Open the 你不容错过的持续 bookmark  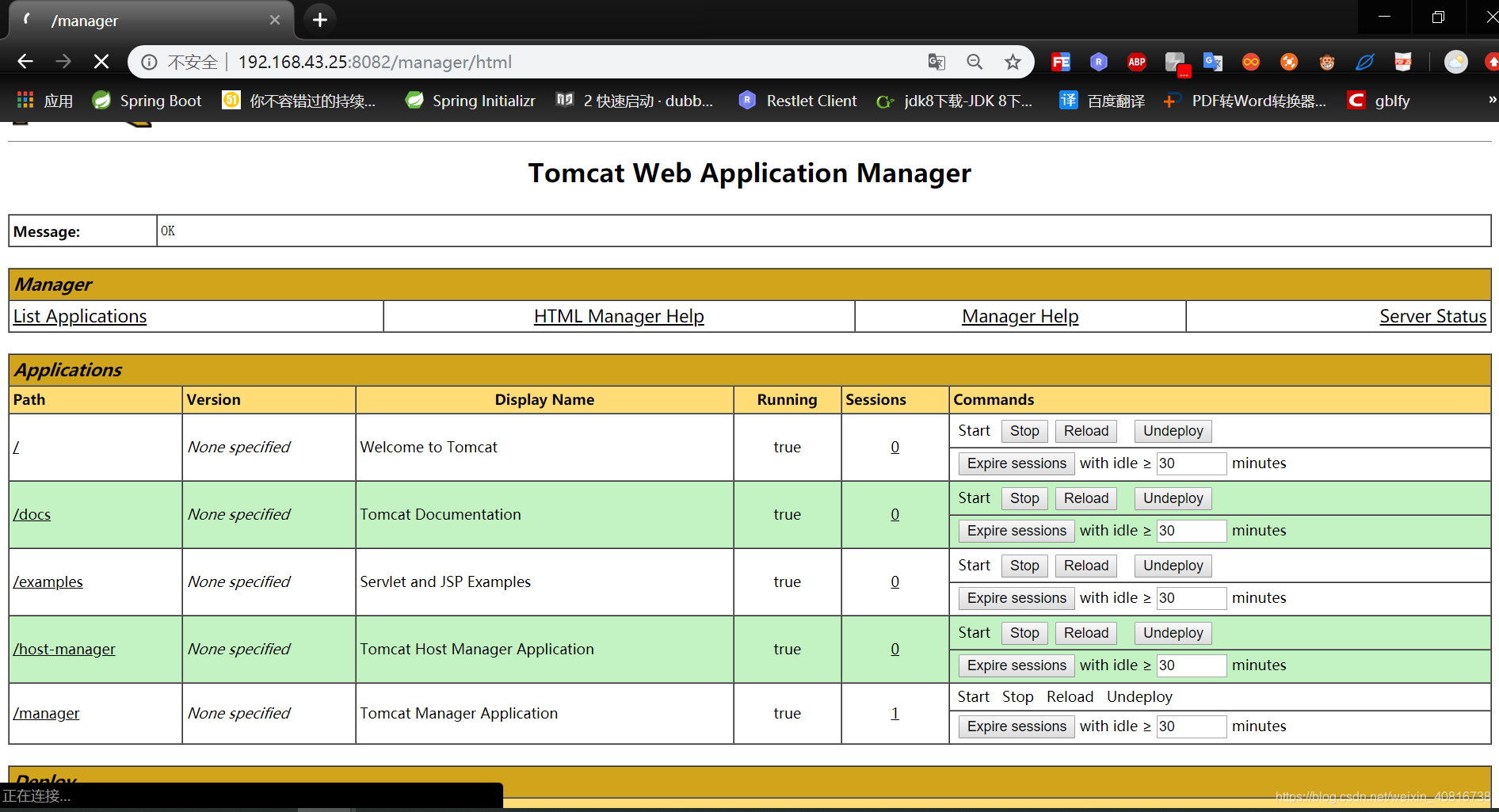299,101
